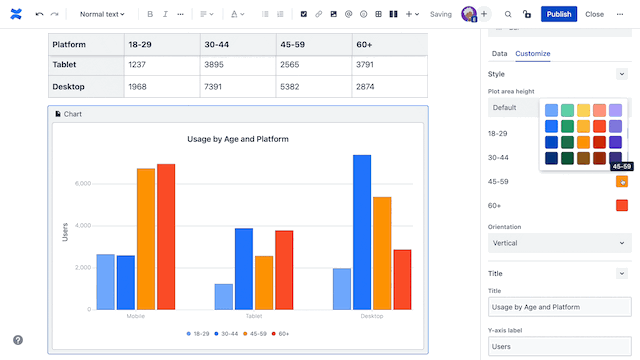Click the Desktop row header cell
The width and height of the screenshot is (640, 360).
click(86, 87)
